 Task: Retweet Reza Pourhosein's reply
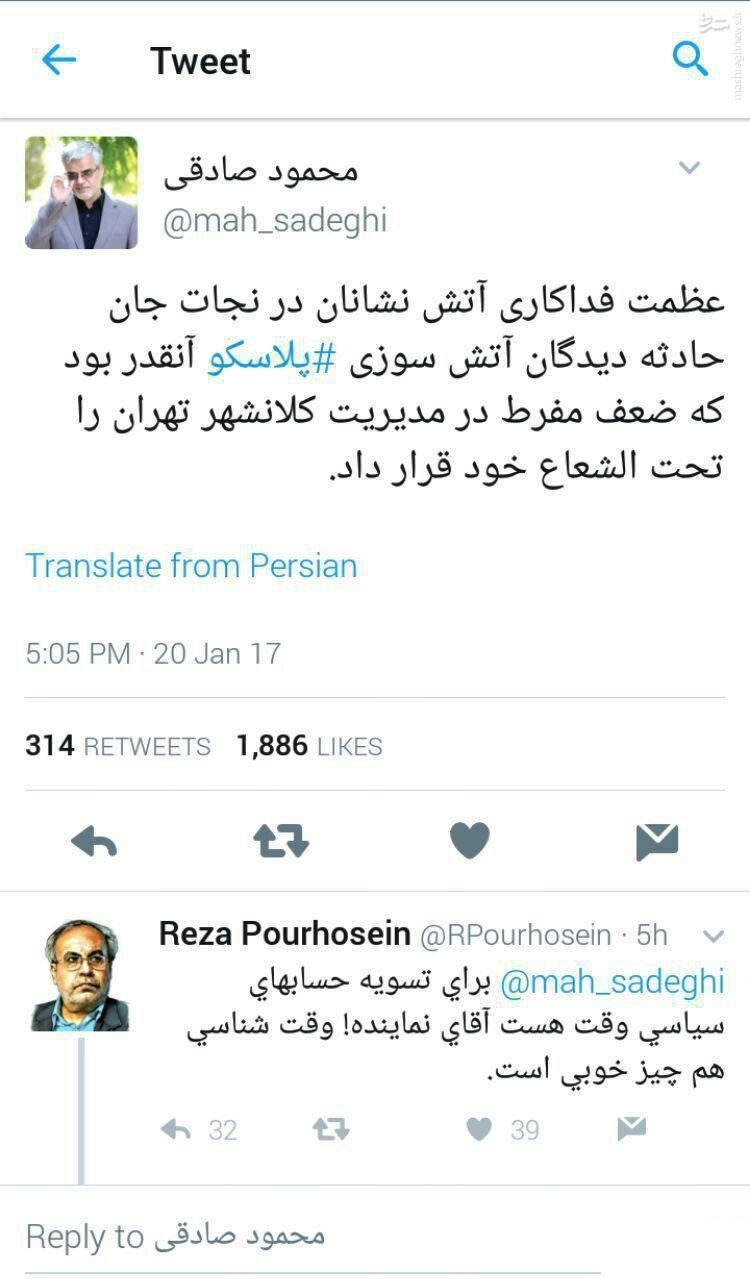(331, 1130)
